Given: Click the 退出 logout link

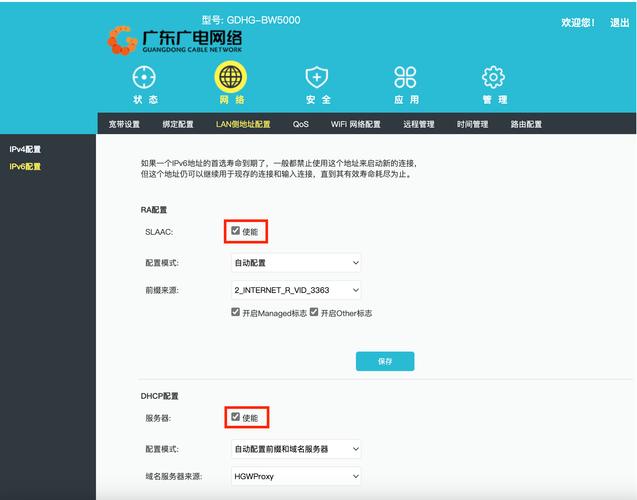Looking at the screenshot, I should 620,23.
